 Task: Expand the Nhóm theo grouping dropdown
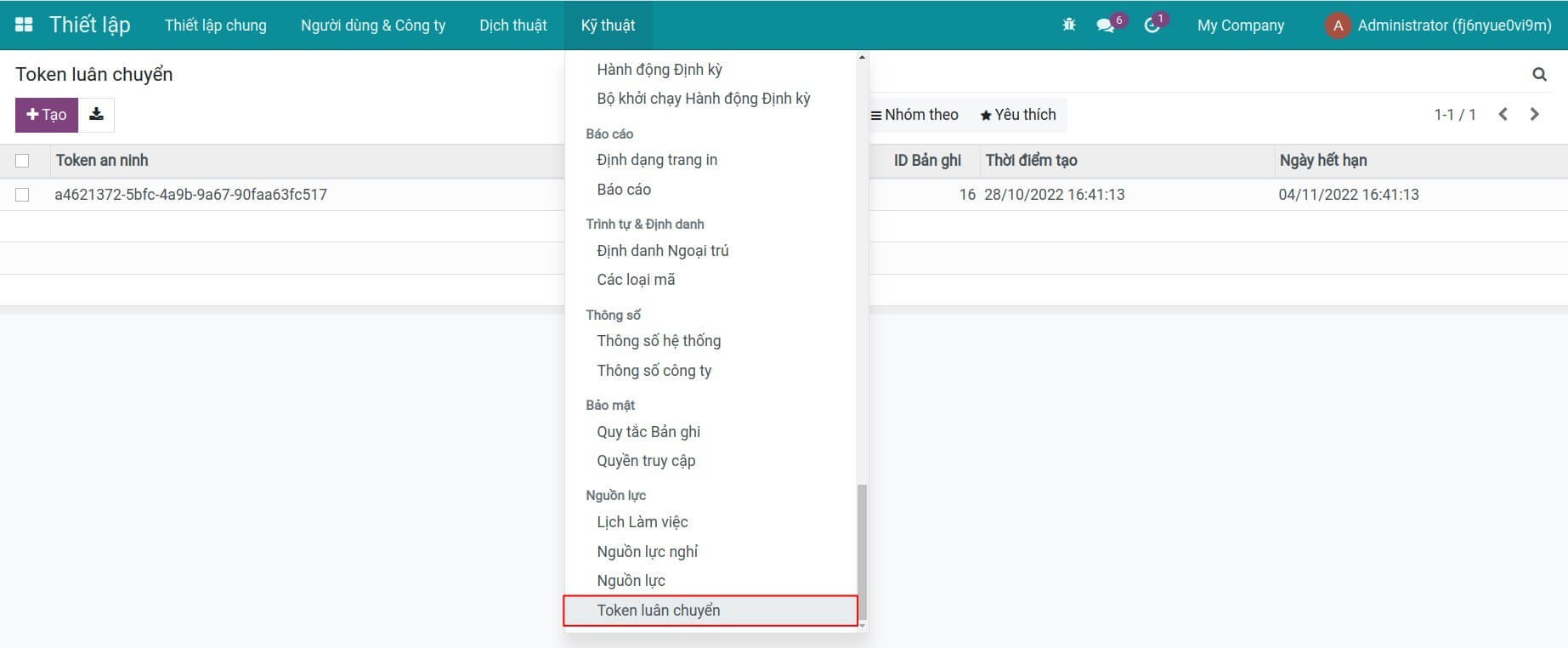click(914, 115)
